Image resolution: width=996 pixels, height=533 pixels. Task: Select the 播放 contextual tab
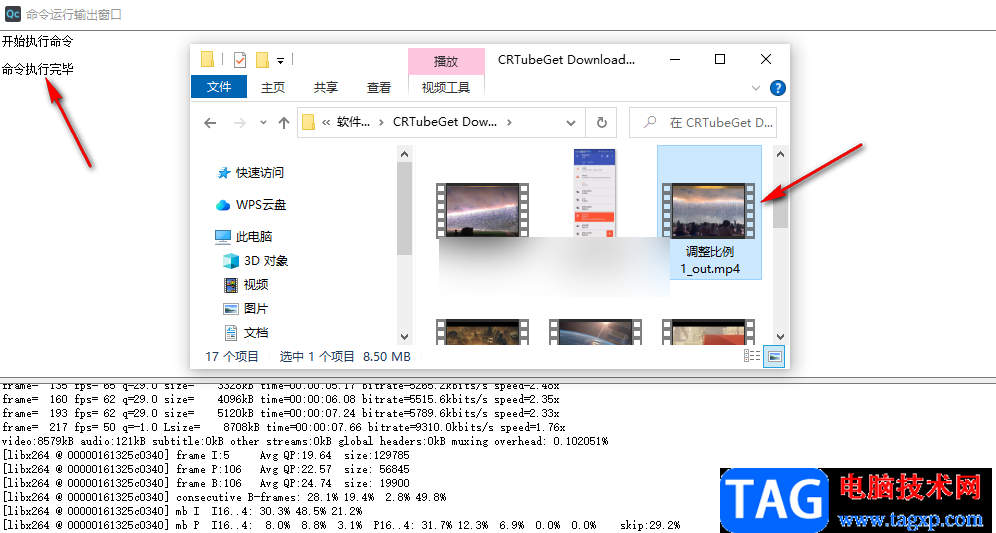446,61
